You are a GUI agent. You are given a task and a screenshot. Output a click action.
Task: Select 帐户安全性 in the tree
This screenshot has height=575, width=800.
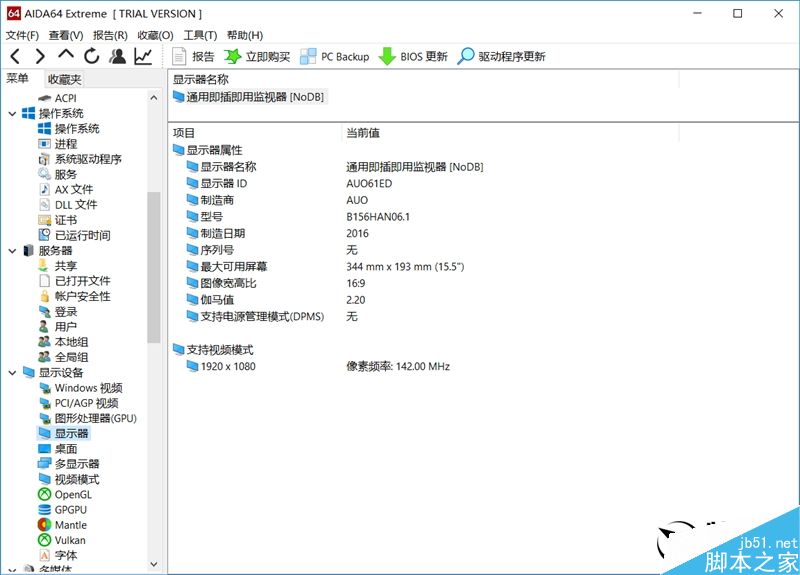click(x=74, y=296)
